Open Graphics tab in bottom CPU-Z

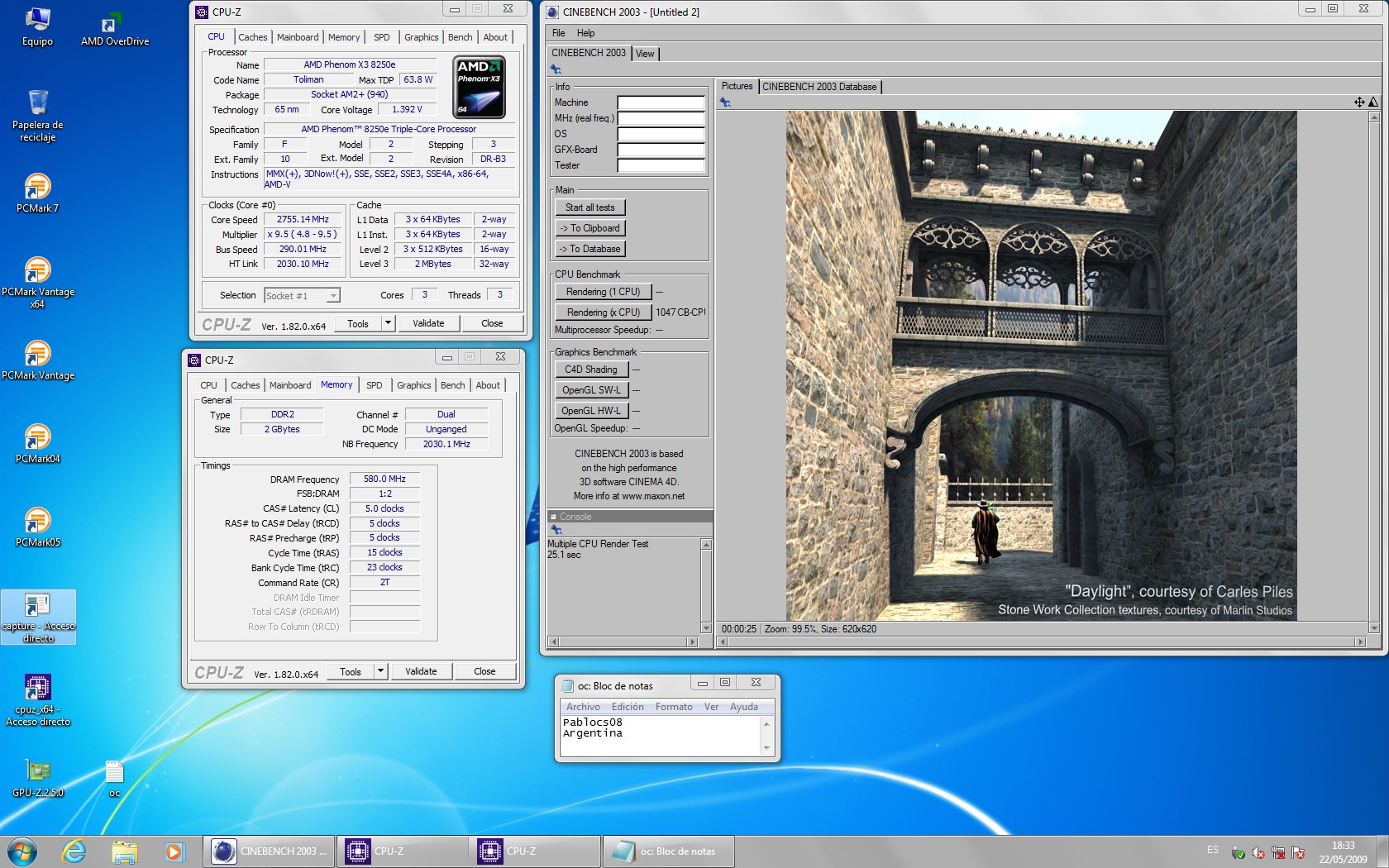pos(413,385)
